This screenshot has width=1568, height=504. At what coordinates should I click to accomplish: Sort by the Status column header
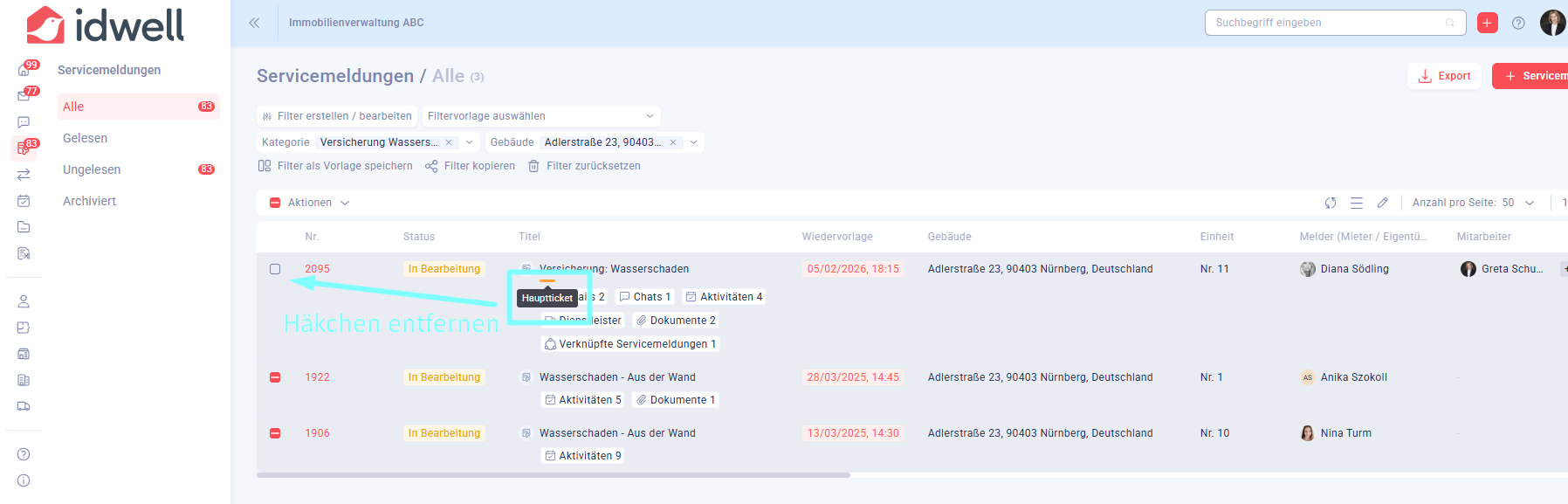[x=419, y=237]
